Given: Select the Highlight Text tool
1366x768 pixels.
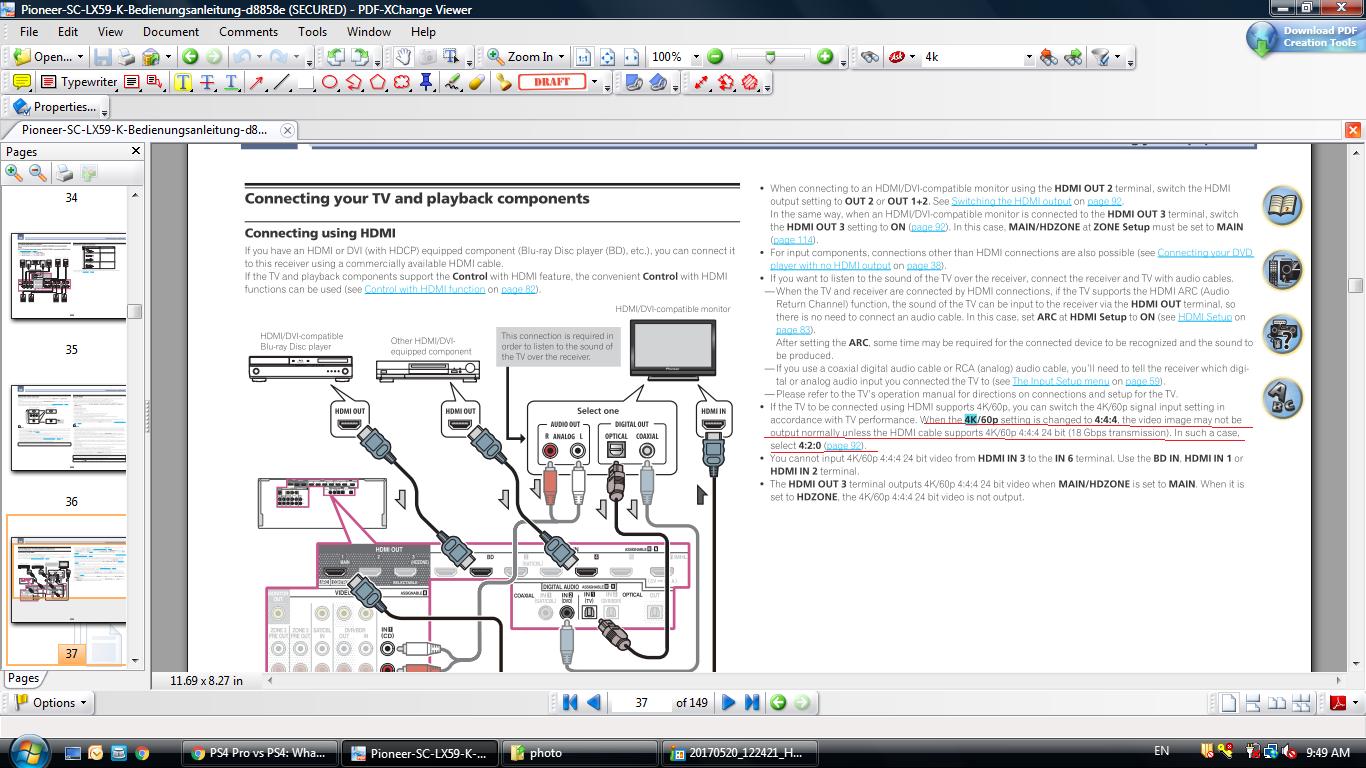Looking at the screenshot, I should tap(183, 82).
